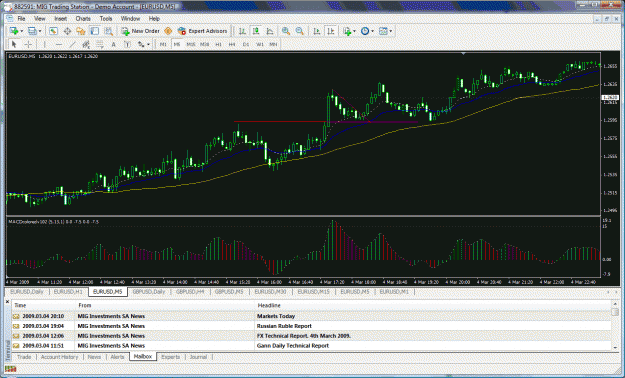The image size is (625, 378).
Task: Select the cursor pointer tool
Action: 14,44
